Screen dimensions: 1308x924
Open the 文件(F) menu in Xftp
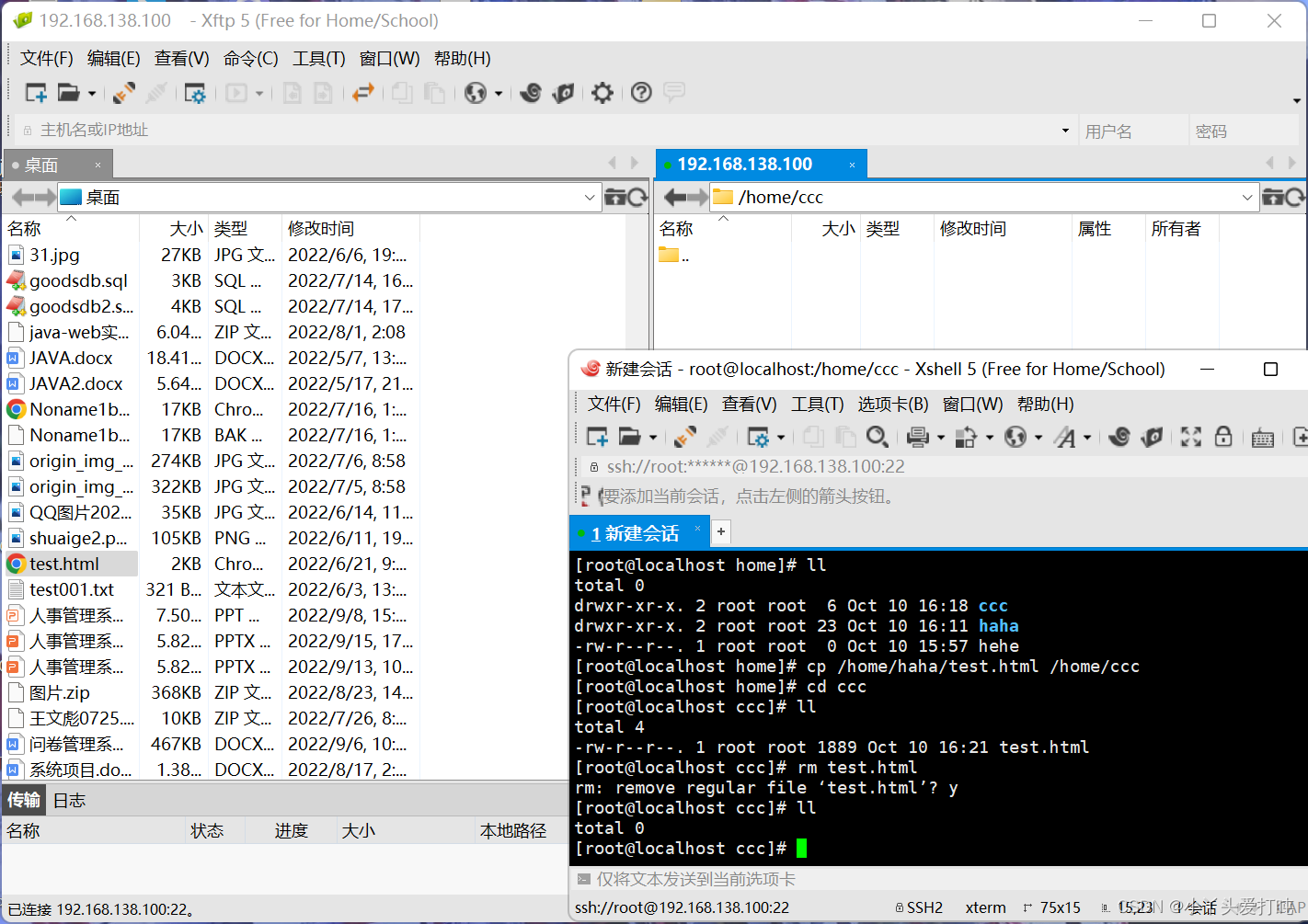(47, 58)
